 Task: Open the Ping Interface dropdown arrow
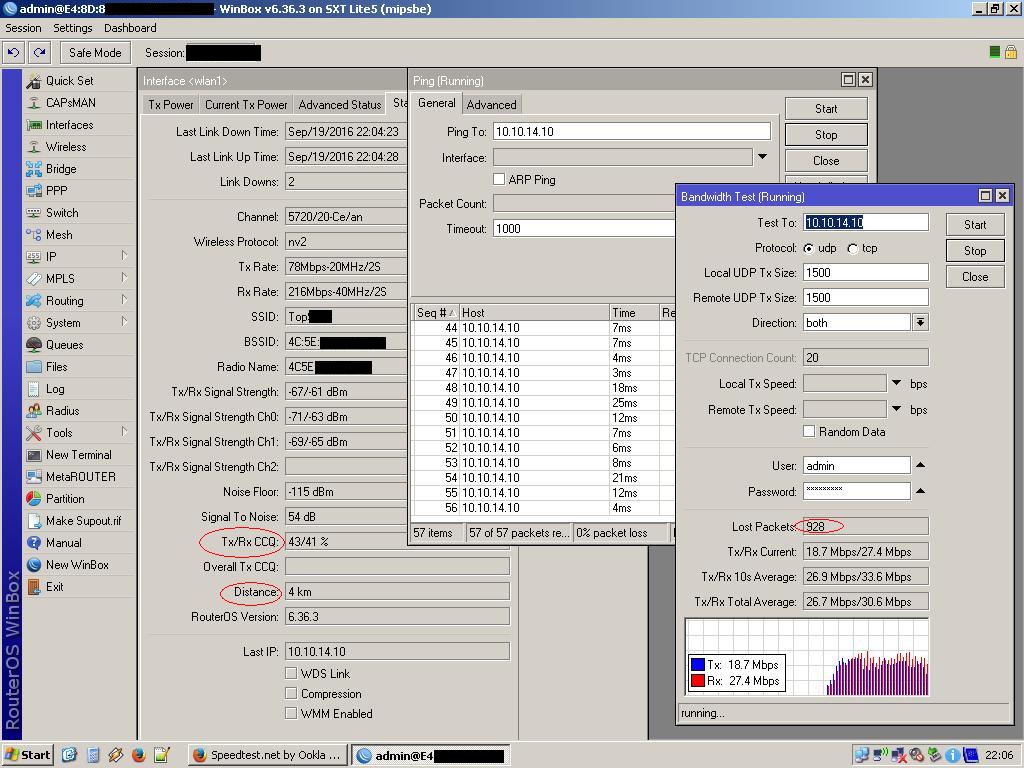pyautogui.click(x=762, y=157)
